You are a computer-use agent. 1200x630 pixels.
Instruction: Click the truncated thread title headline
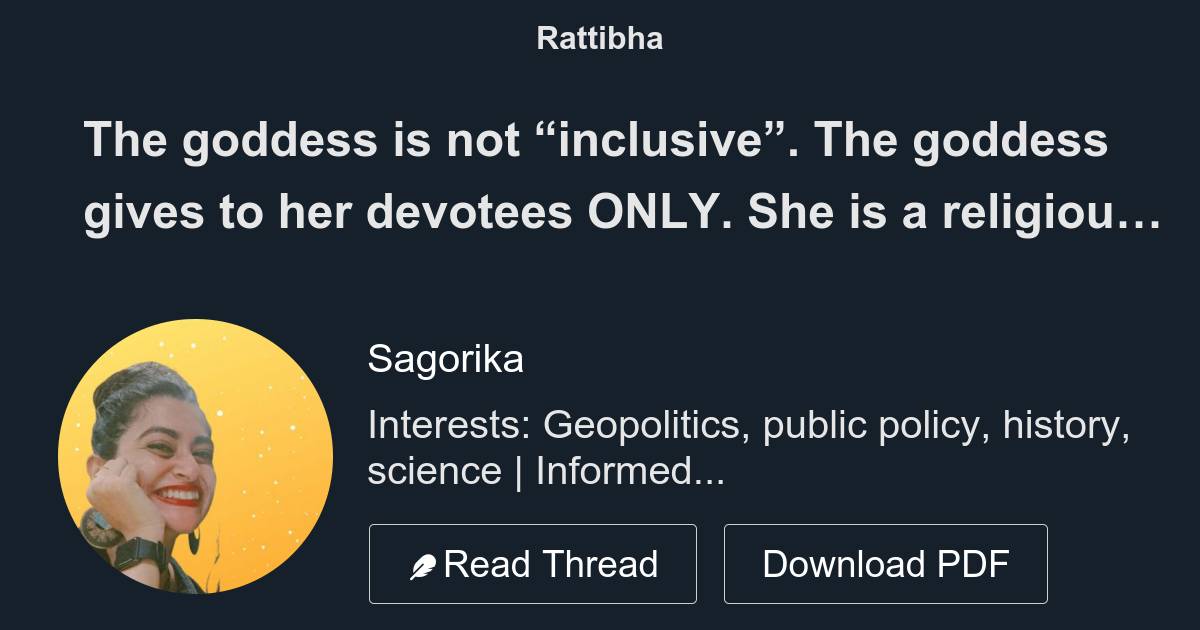(600, 180)
